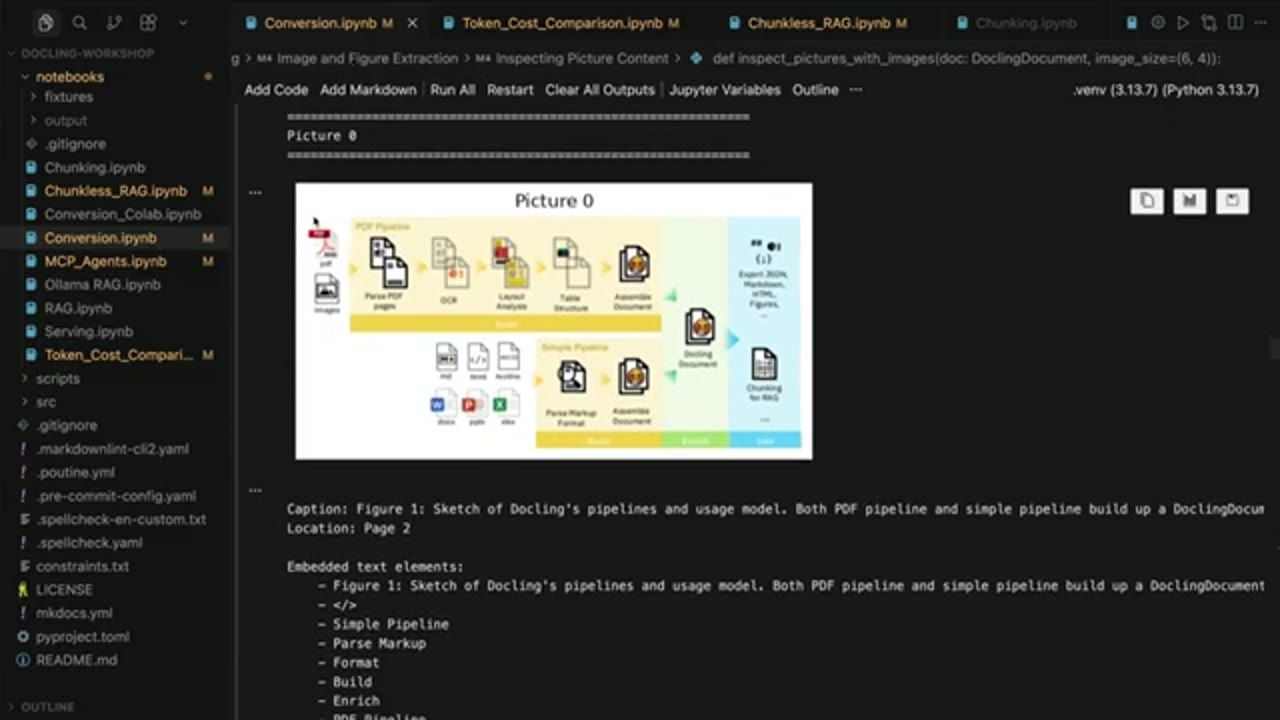Open pyproject.toml in the explorer
This screenshot has width=1280, height=720.
(82, 636)
